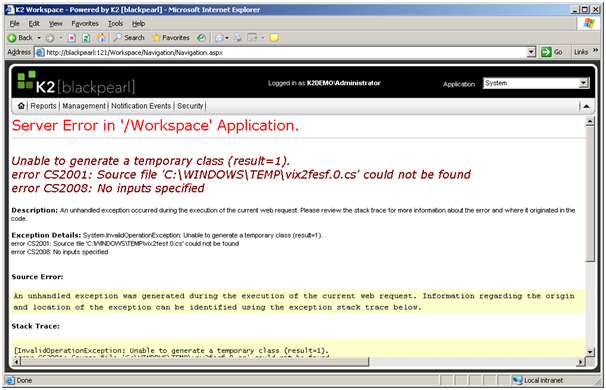Viewport: 606px width, 390px height.
Task: Open the Reports navigation item
Action: click(43, 106)
